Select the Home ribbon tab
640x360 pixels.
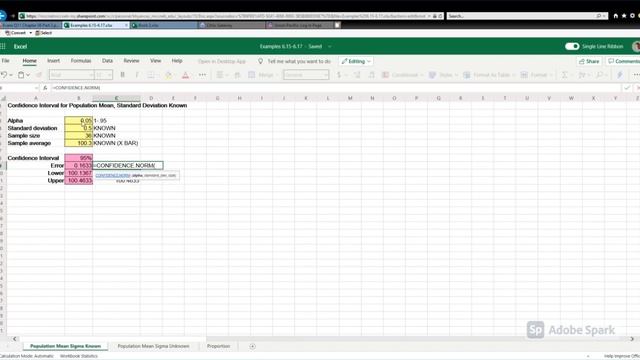[x=29, y=61]
